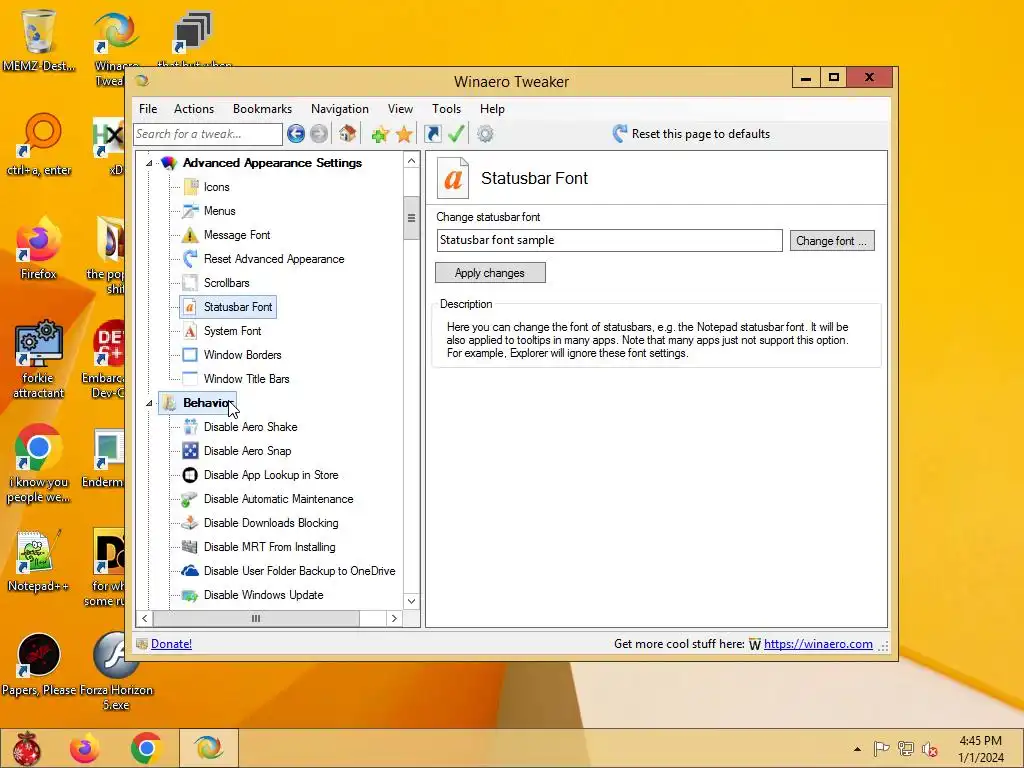Click the OneDrive cloud icon in tree

tap(190, 571)
